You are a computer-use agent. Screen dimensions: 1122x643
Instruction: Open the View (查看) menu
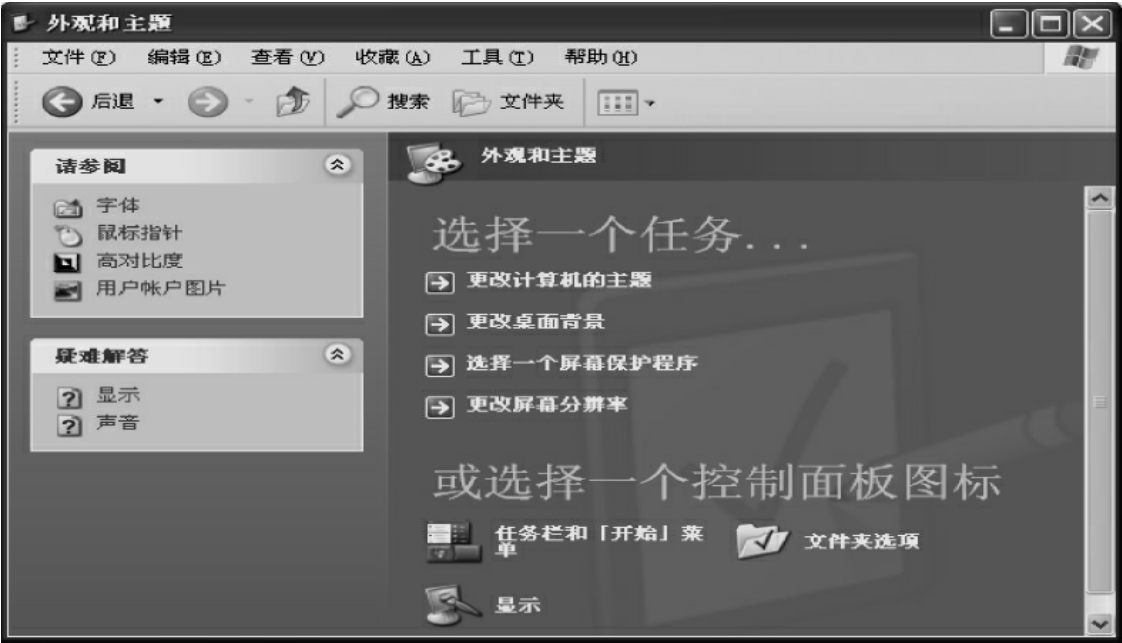(x=288, y=57)
